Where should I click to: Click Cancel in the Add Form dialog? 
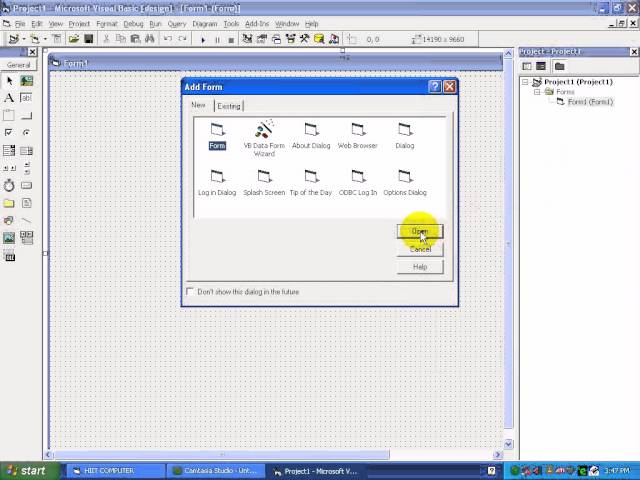tap(420, 249)
